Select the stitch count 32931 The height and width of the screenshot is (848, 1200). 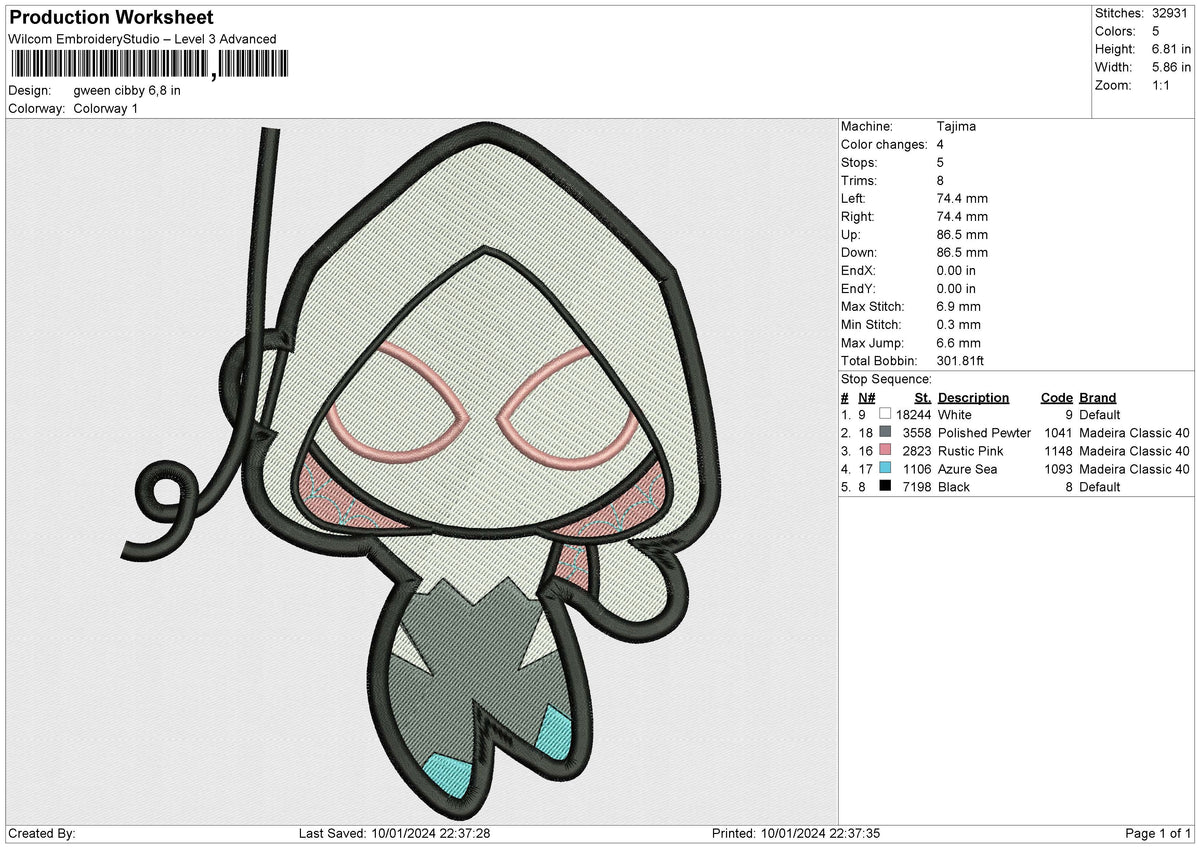(x=1172, y=13)
